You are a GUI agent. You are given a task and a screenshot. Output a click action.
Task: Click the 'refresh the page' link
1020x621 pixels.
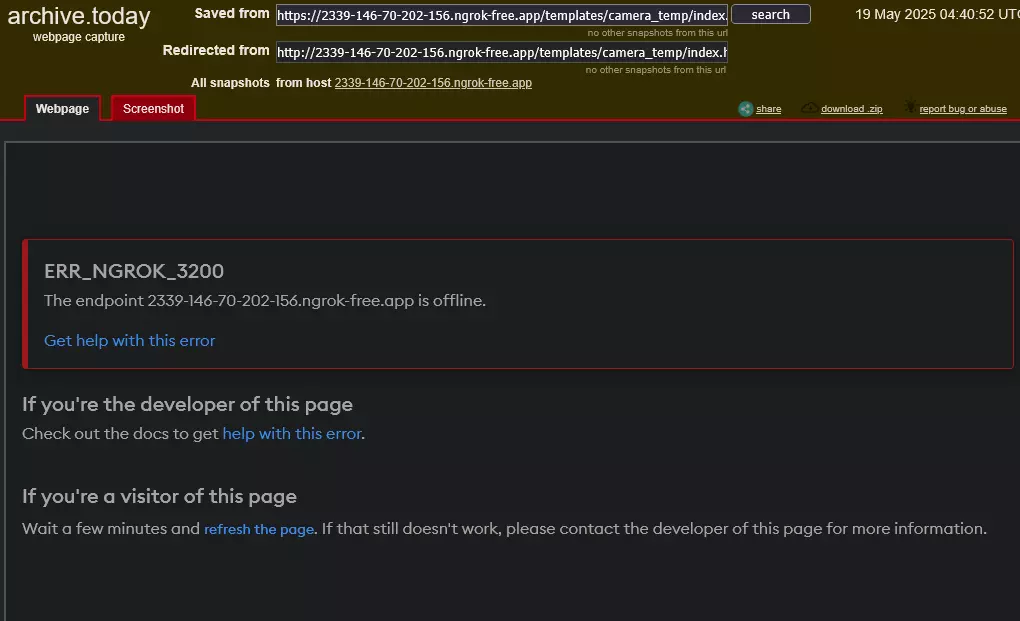click(x=259, y=529)
